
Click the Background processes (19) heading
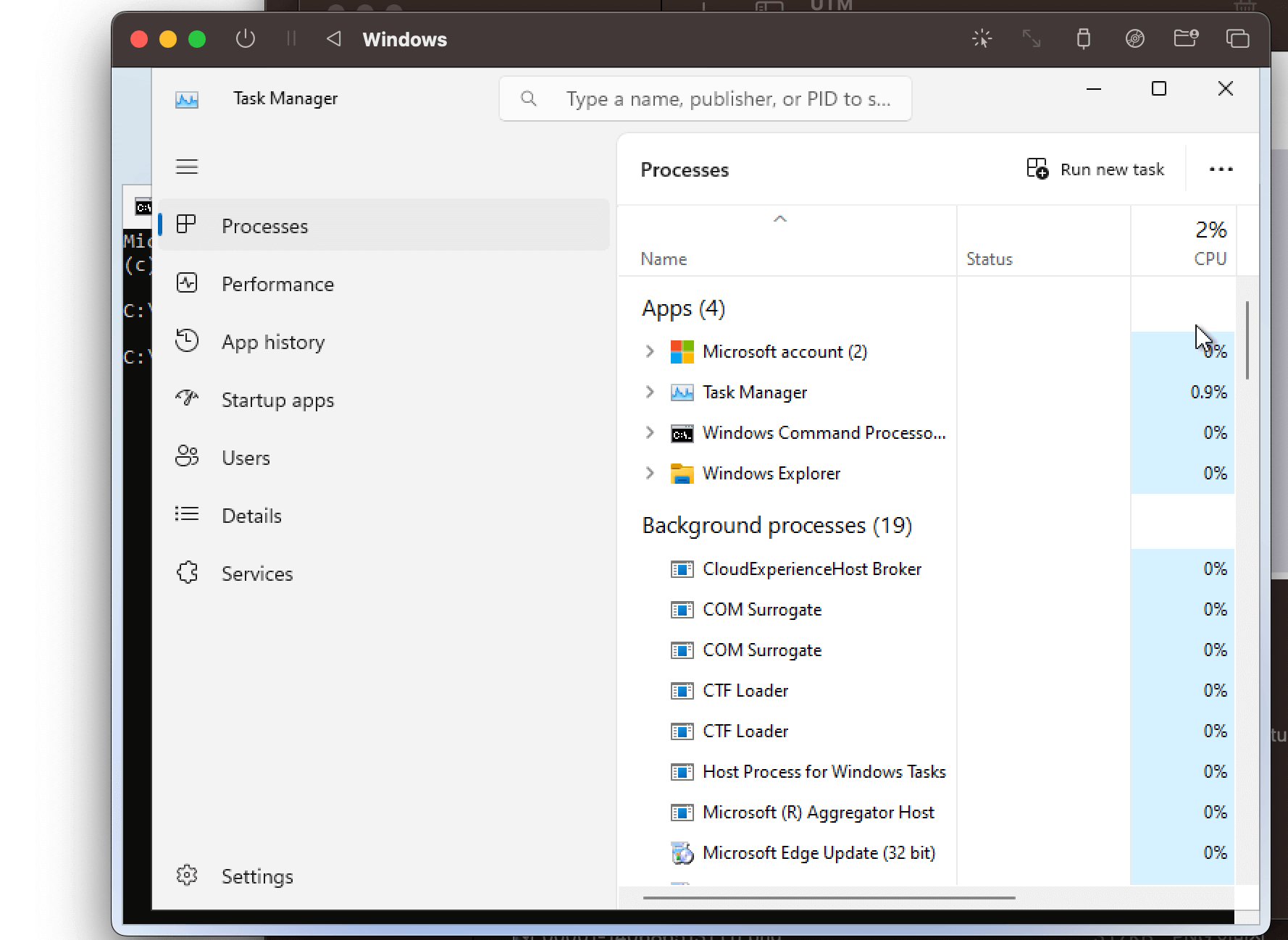pos(777,525)
